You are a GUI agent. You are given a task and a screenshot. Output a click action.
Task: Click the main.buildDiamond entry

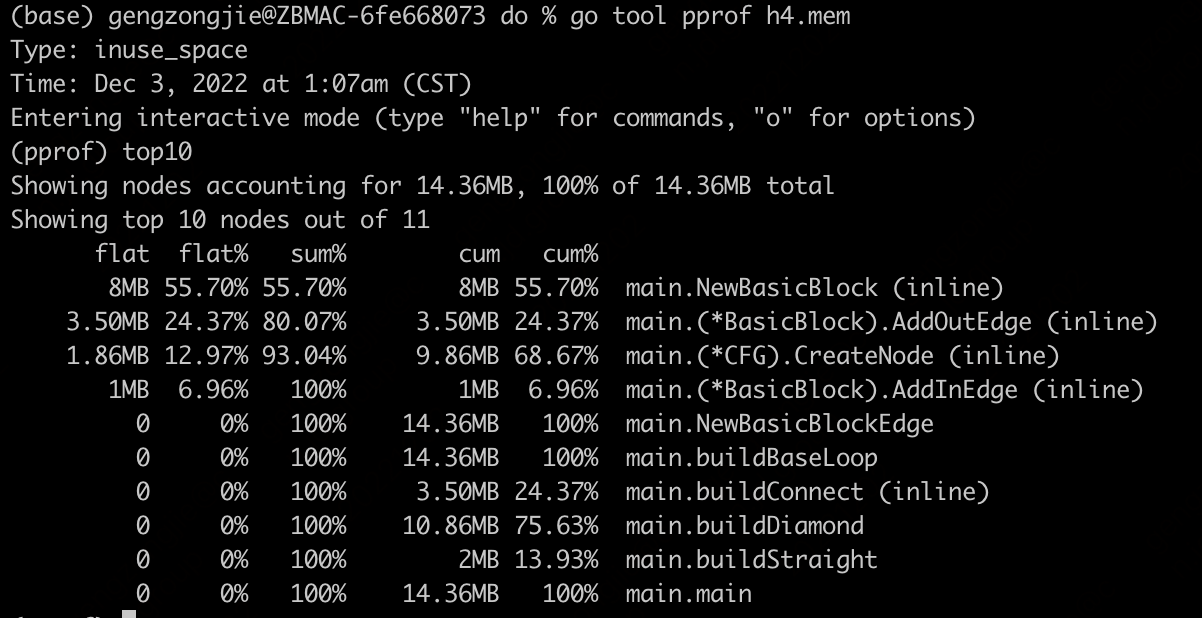click(744, 526)
